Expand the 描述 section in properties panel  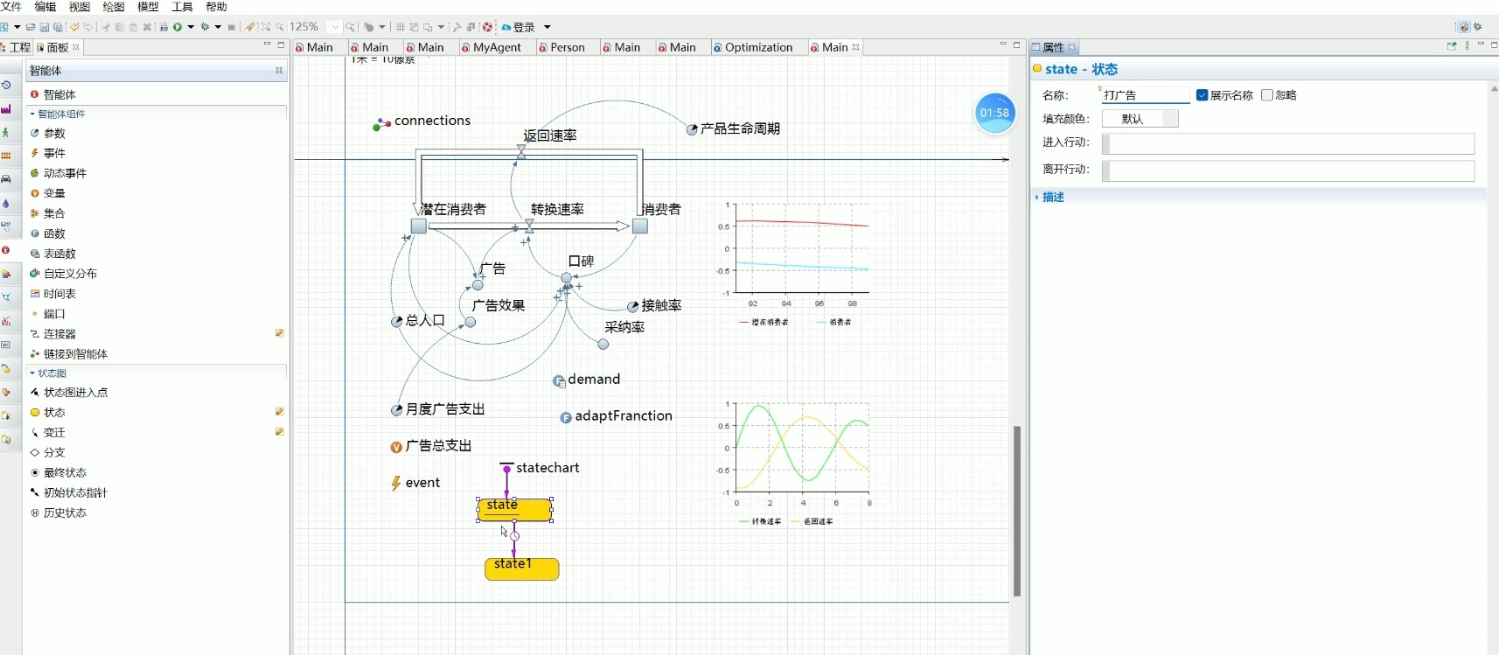click(1052, 196)
